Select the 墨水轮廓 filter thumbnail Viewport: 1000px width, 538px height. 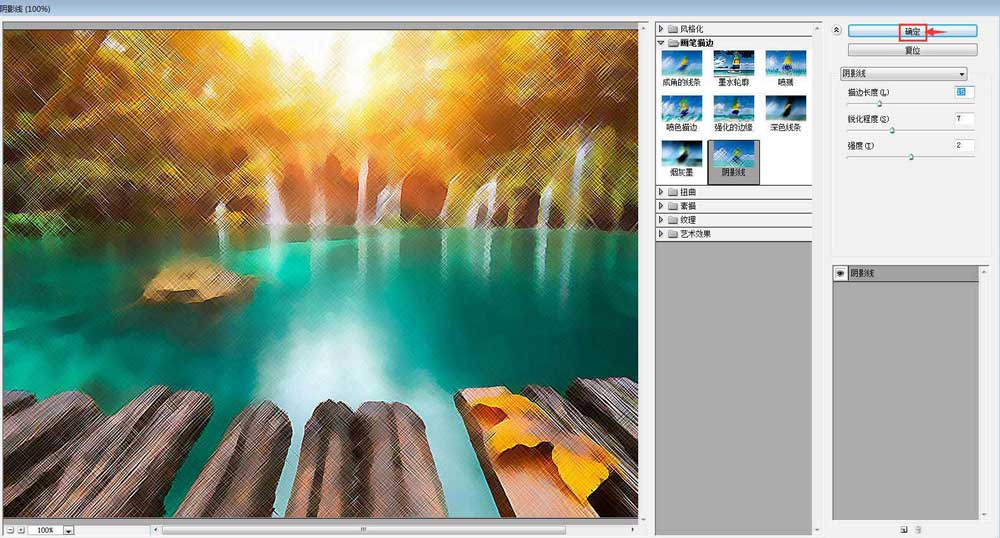pyautogui.click(x=733, y=68)
